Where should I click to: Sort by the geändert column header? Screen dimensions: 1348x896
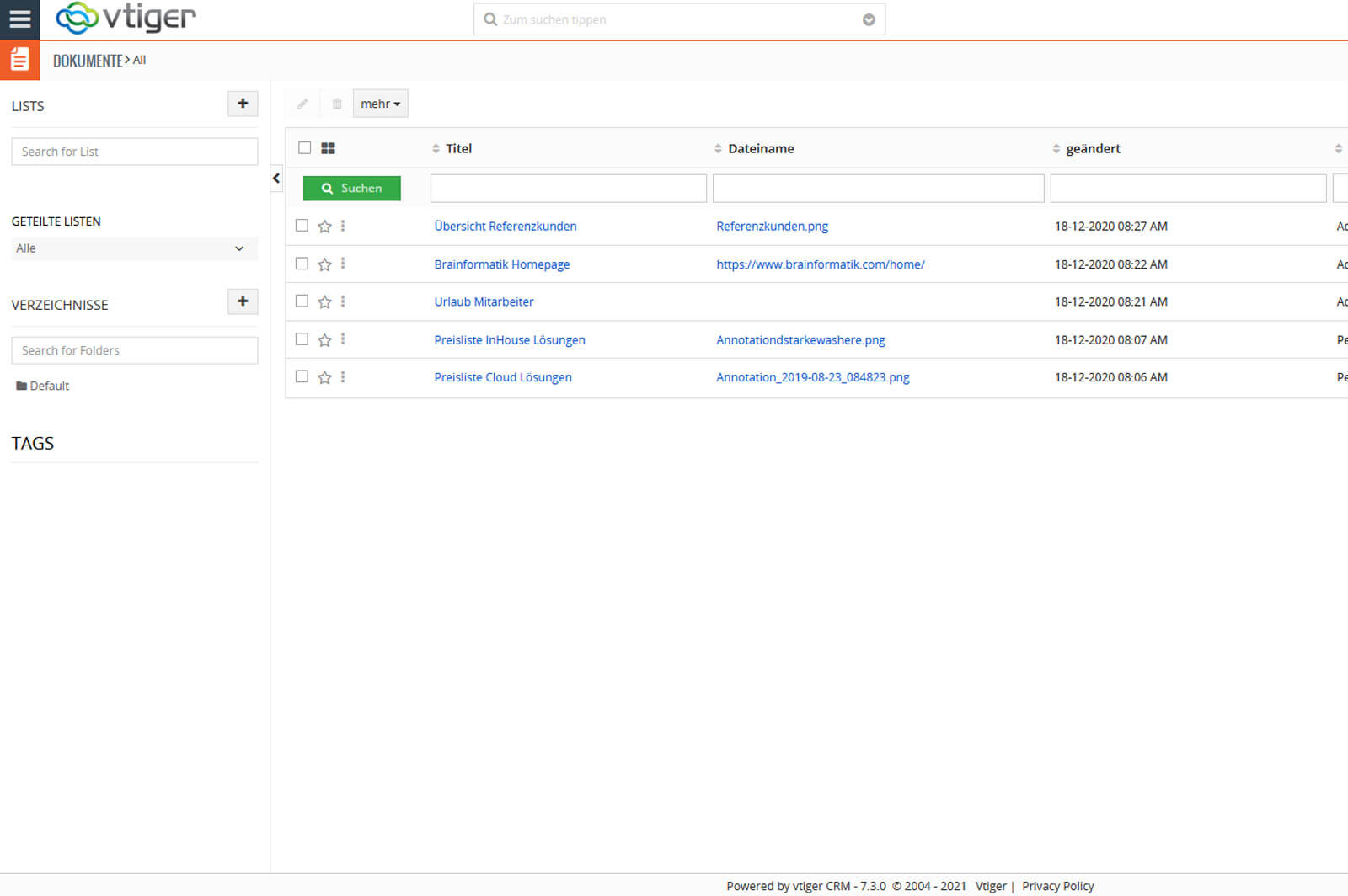[1093, 148]
